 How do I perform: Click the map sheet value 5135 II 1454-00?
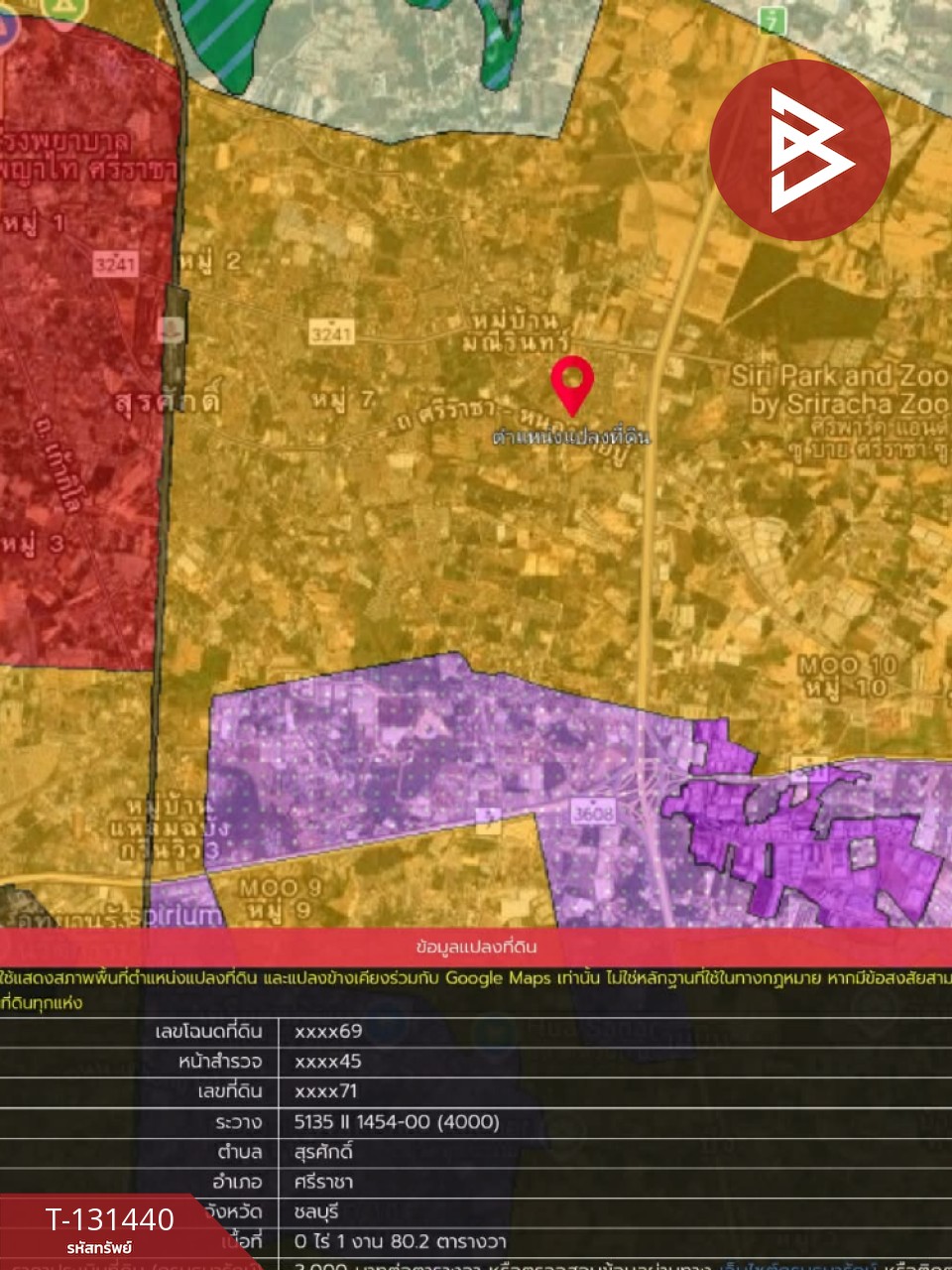point(397,1122)
